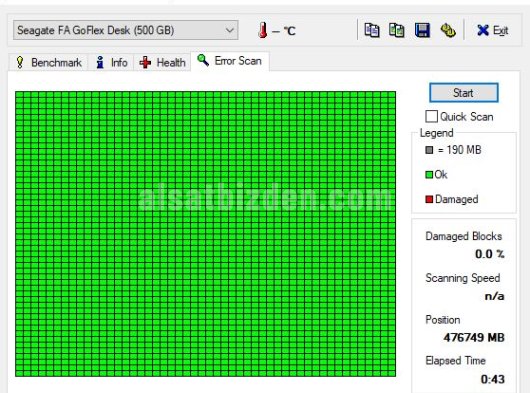Click the lightbulb Benchmark icon
530x393 pixels.
point(20,63)
